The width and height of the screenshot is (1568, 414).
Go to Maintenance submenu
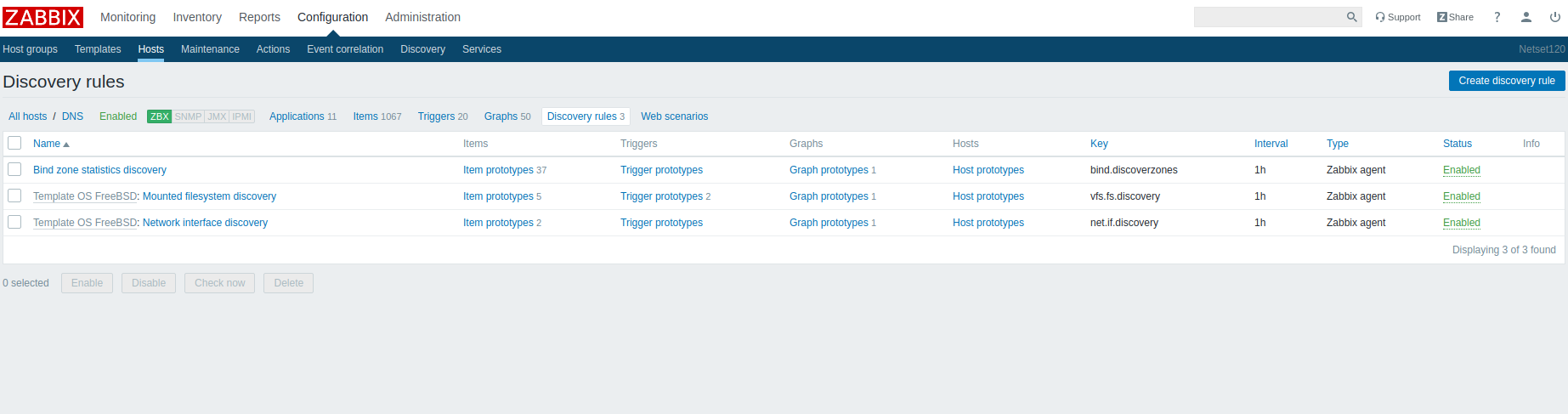[x=210, y=49]
